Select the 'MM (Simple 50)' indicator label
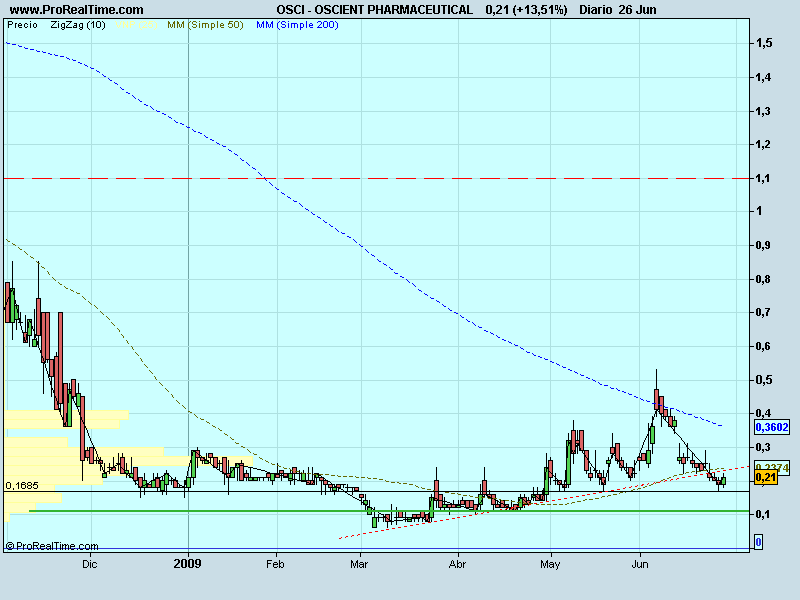The width and height of the screenshot is (800, 600). 206,25
